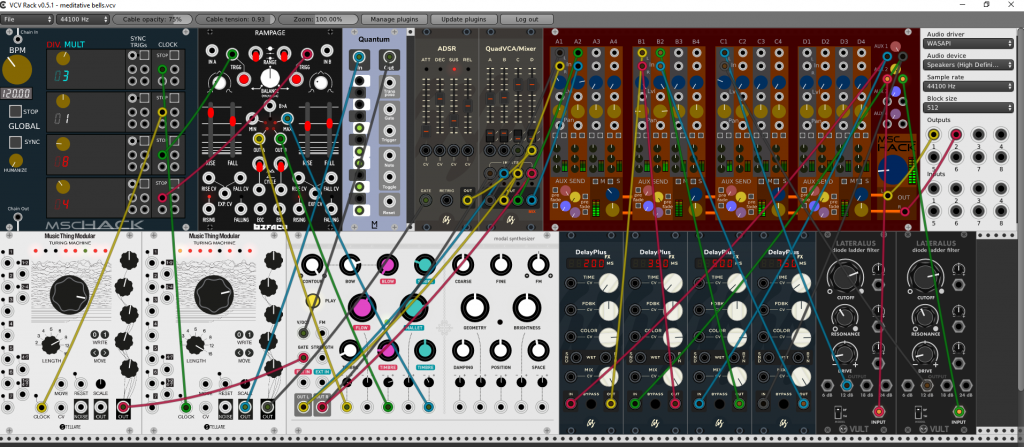This screenshot has width=1024, height=447.
Task: Click audio interface Input 1 jack
Action: pos(934,188)
